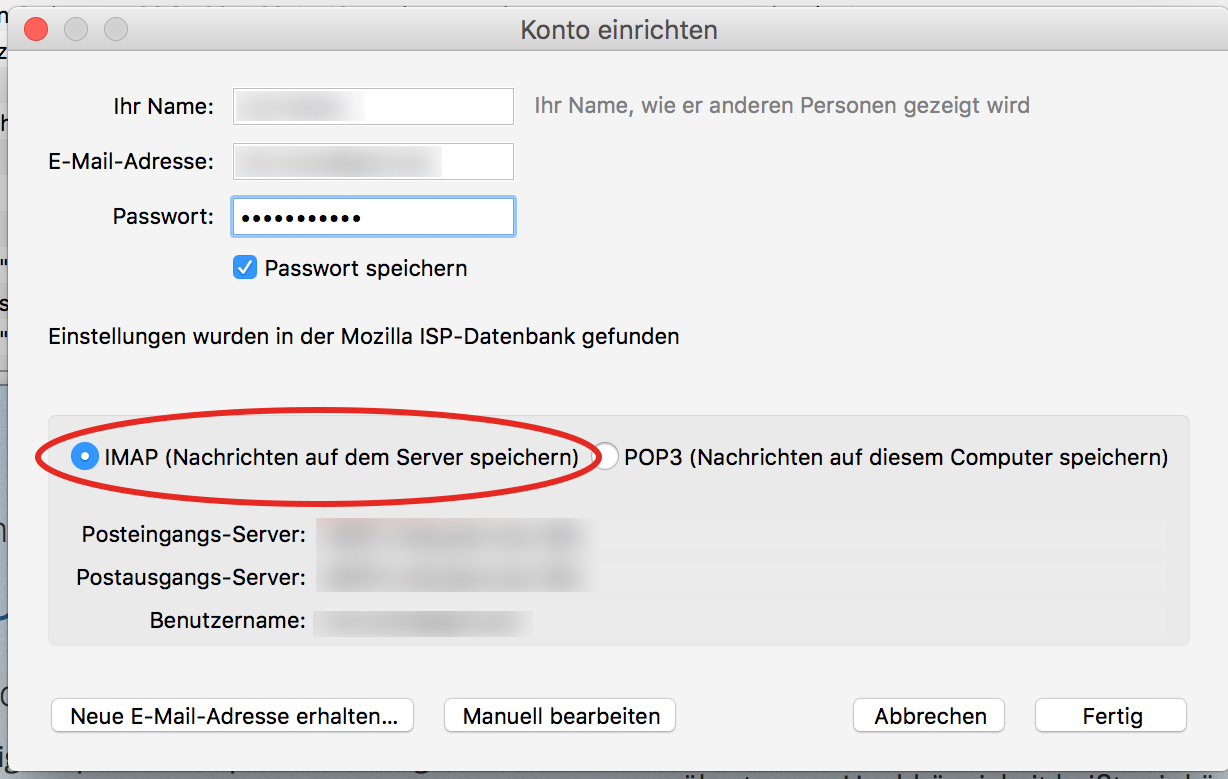The image size is (1228, 779).
Task: Click the gray zoom window button
Action: [116, 29]
